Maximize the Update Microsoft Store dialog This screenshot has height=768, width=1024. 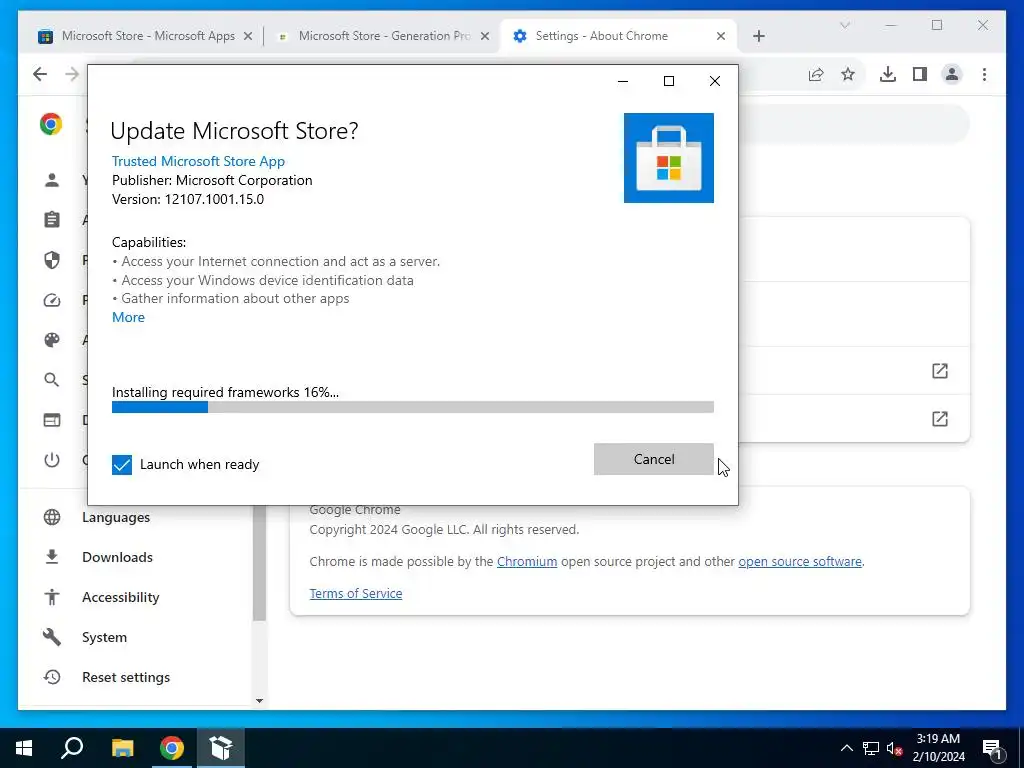click(x=669, y=81)
